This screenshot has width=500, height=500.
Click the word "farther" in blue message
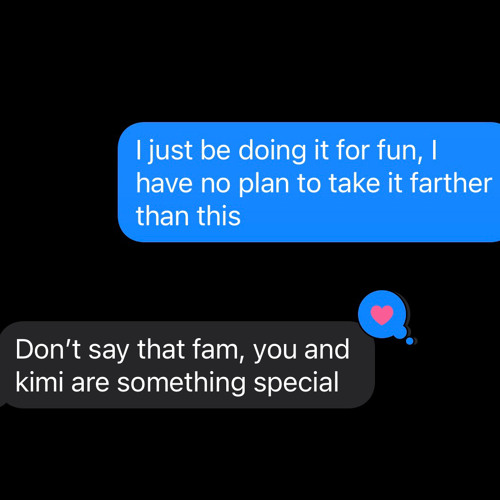(x=451, y=183)
